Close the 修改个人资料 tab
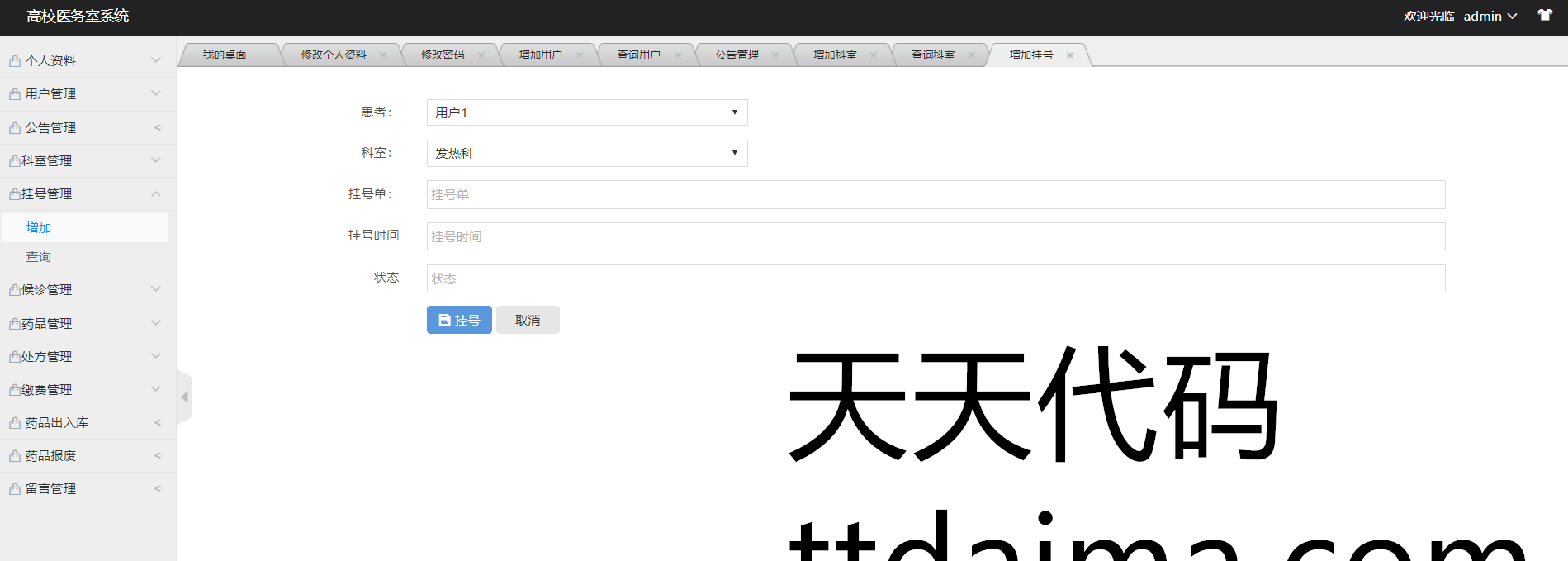The height and width of the screenshot is (561, 1568). click(x=383, y=55)
